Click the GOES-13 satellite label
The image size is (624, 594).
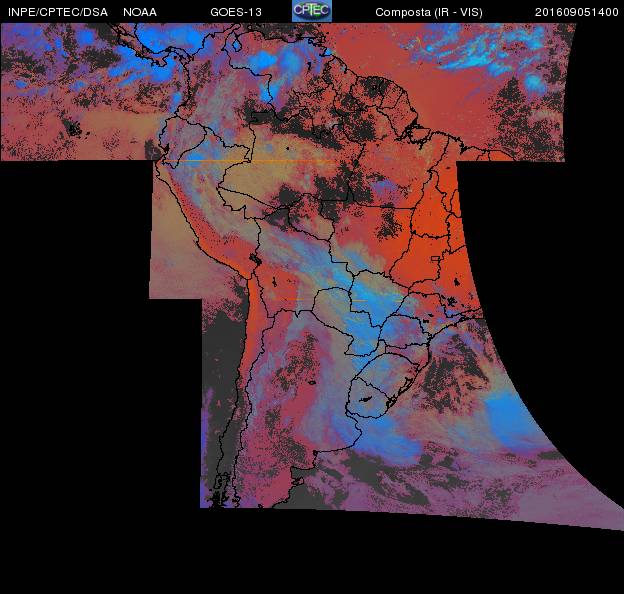pos(236,12)
